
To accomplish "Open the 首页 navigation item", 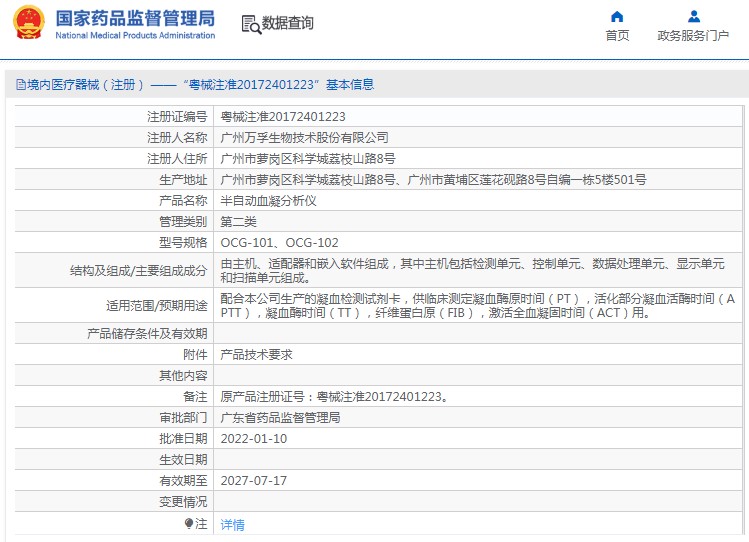I will click(x=617, y=36).
